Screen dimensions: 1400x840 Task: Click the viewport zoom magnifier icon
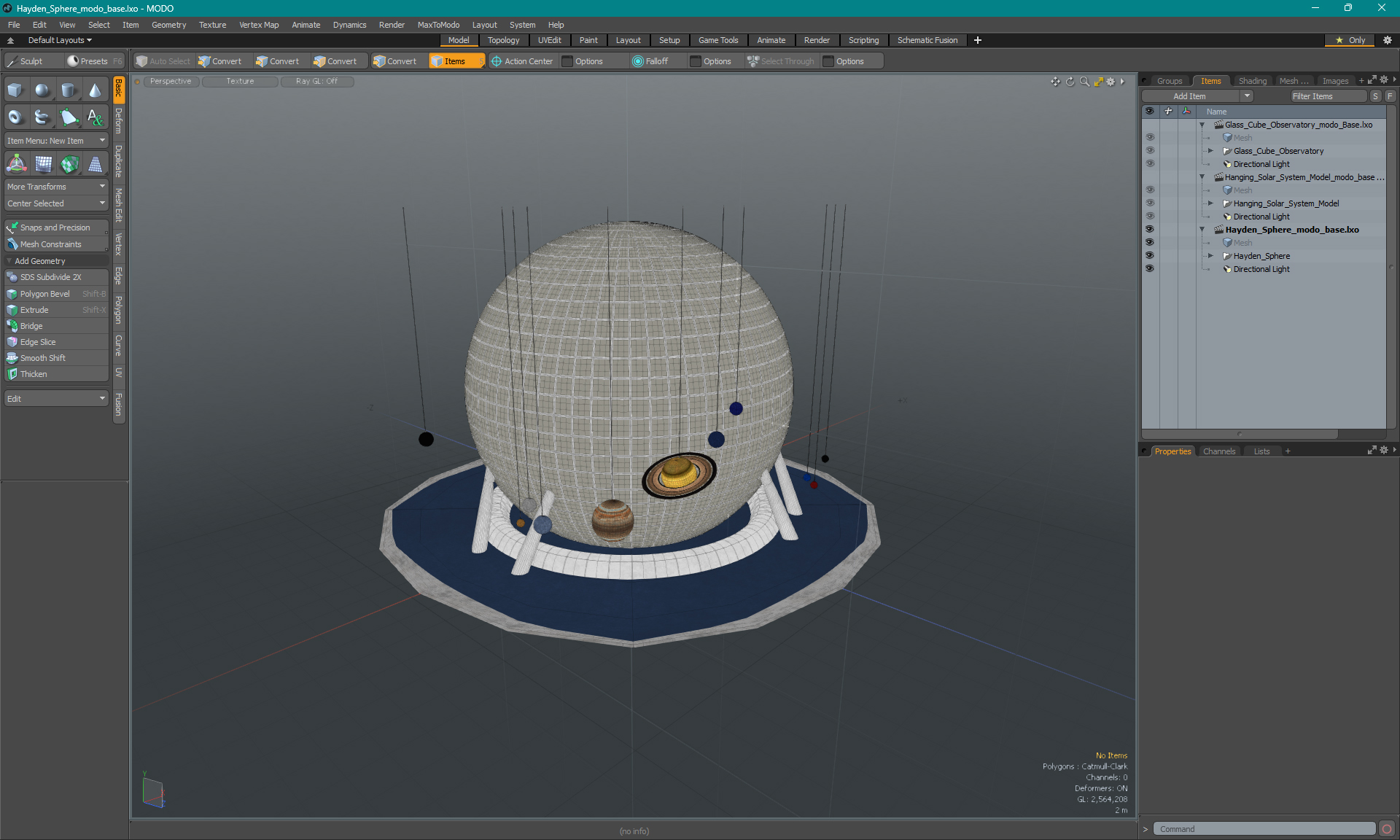(x=1084, y=82)
